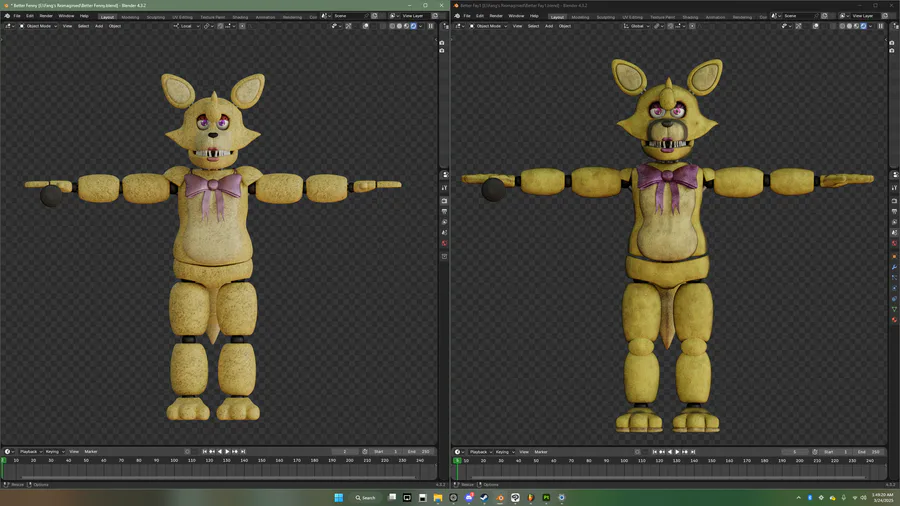Open Material properties tab in right Blender window
This screenshot has width=900, height=506.
(894, 320)
